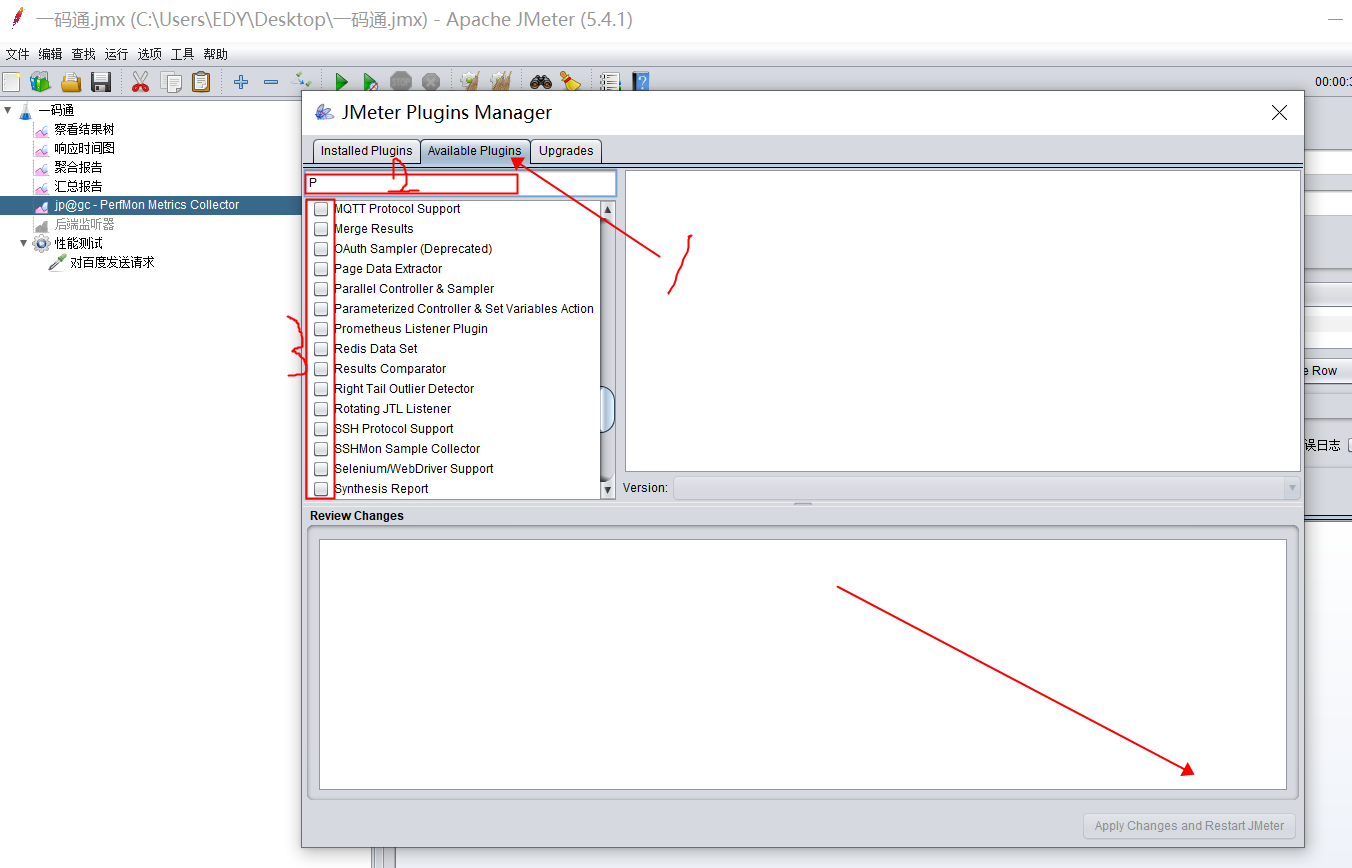Viewport: 1352px width, 868px height.
Task: Tick the Merge Results checkbox
Action: [321, 229]
